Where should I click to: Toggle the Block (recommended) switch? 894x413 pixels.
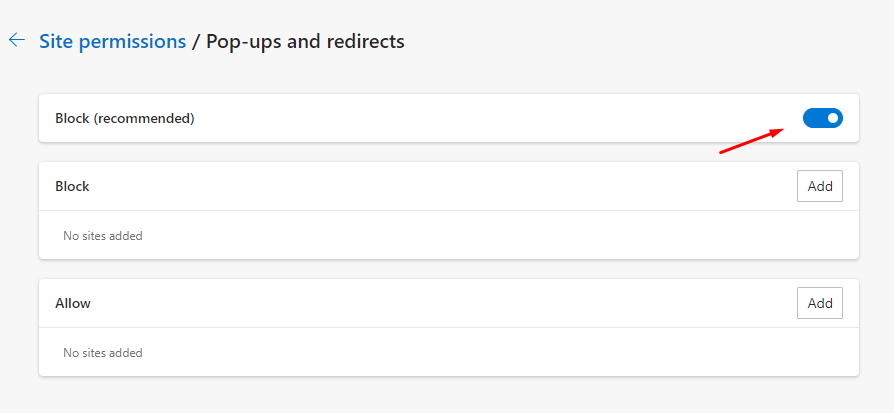click(822, 119)
